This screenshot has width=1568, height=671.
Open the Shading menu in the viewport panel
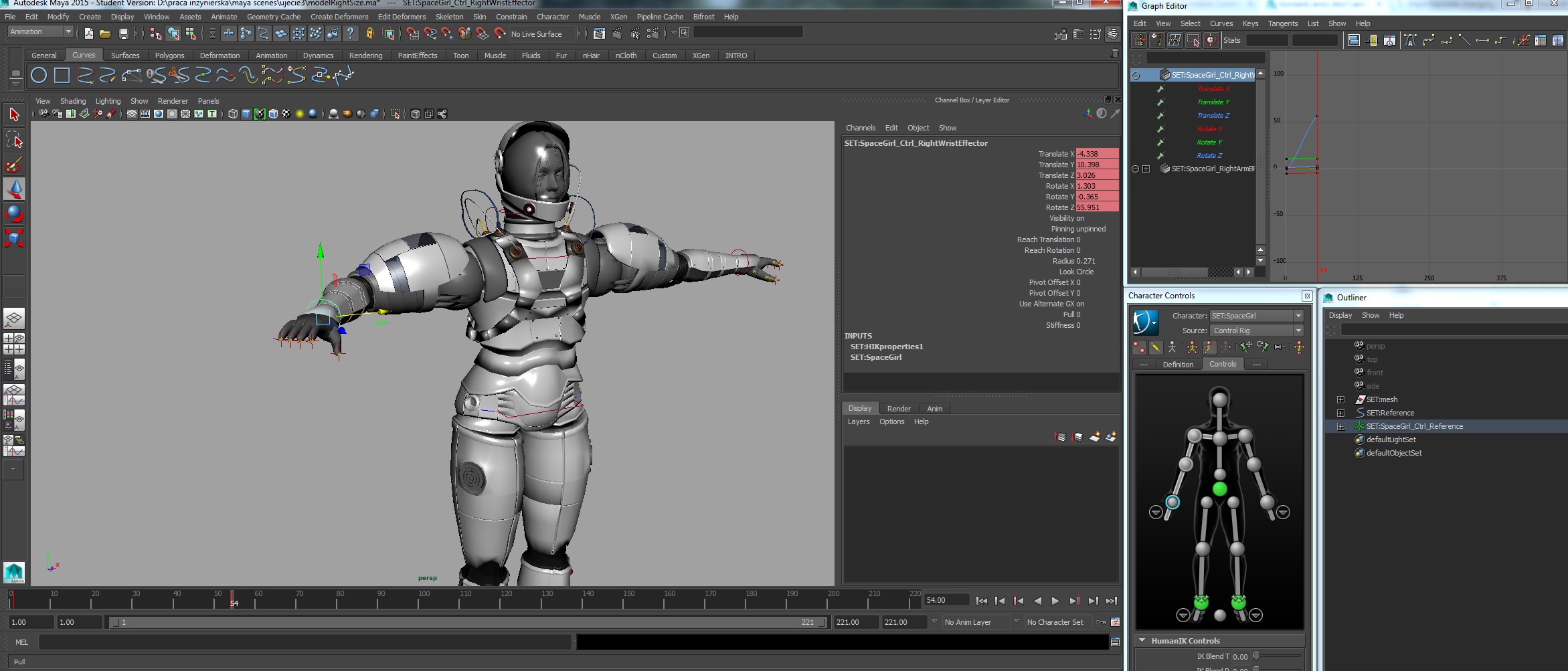pos(73,101)
